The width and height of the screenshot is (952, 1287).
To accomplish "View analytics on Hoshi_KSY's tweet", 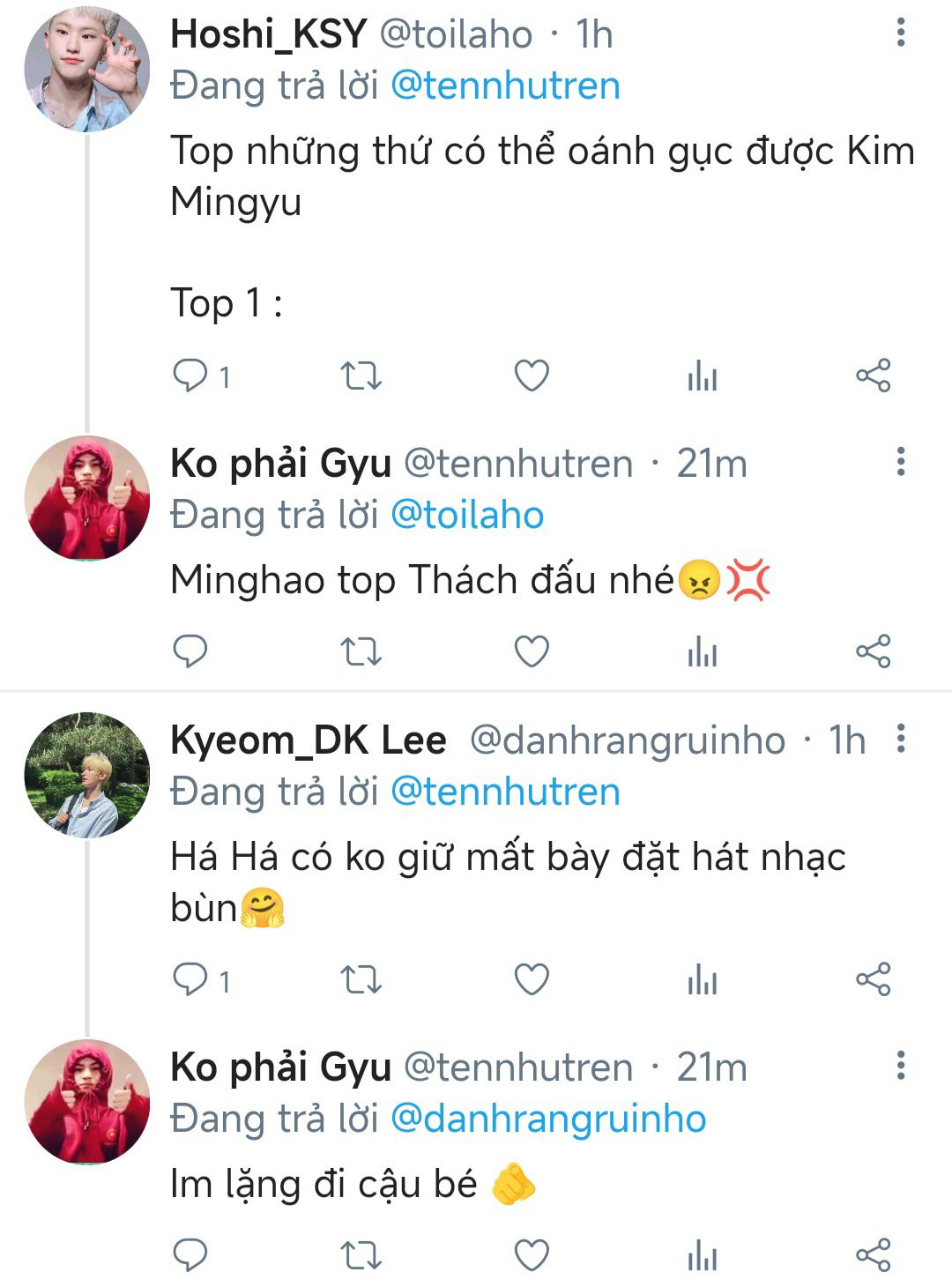I will 702,376.
